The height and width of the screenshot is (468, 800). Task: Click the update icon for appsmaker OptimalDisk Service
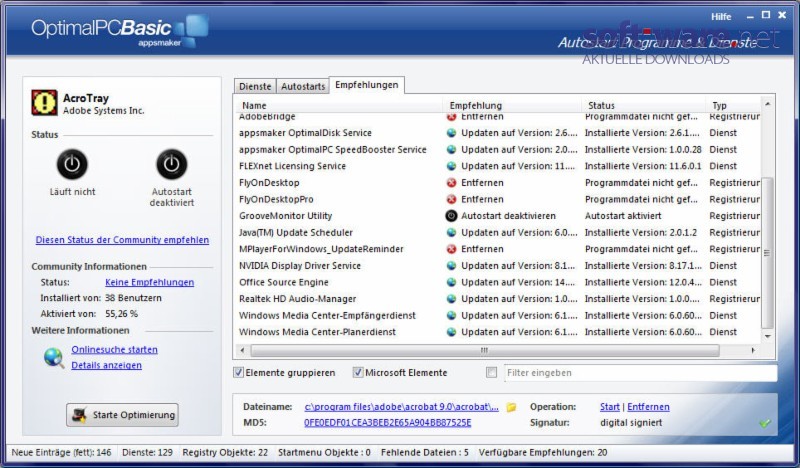point(451,133)
